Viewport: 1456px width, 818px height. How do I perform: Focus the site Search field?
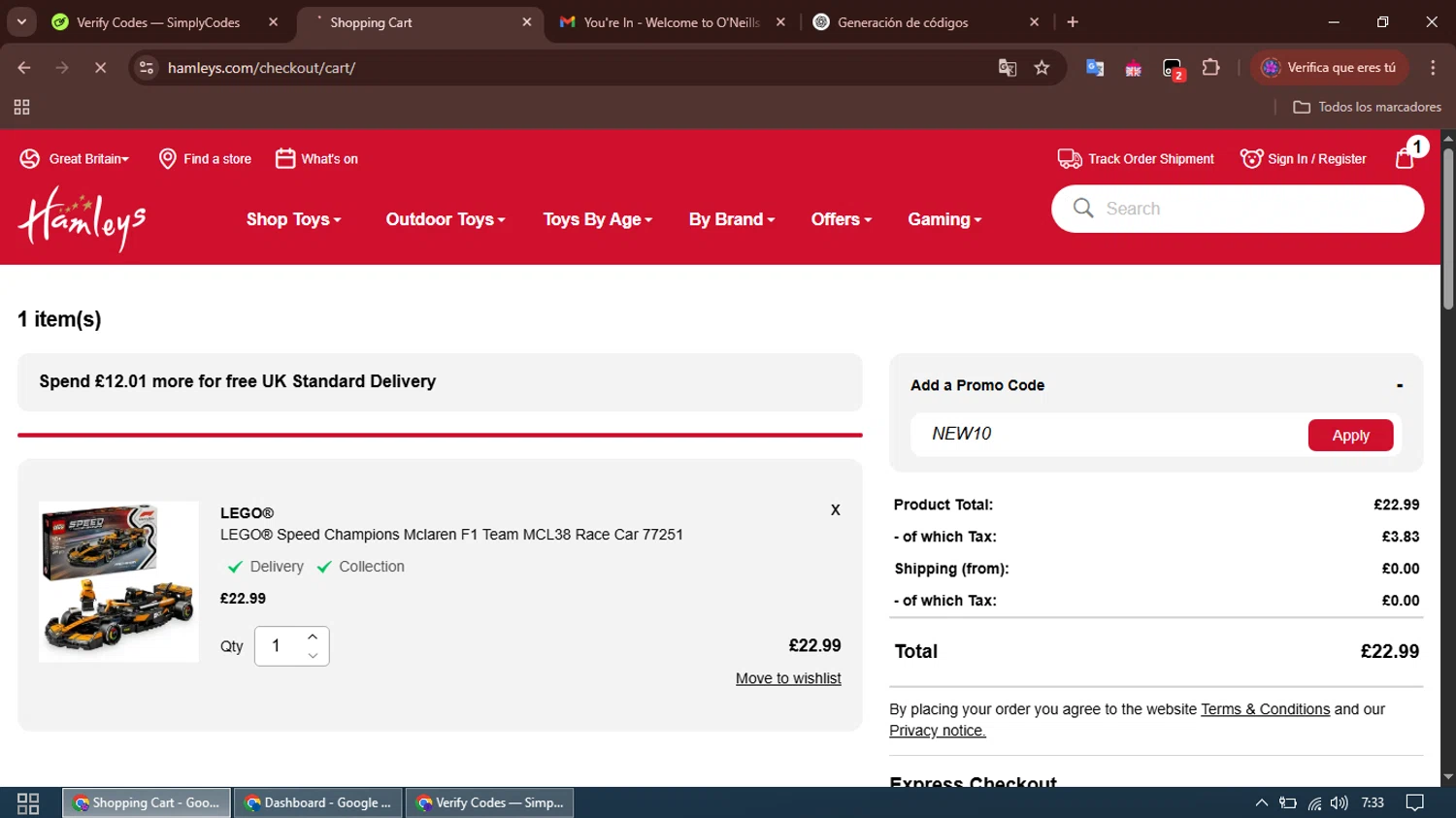[1238, 209]
